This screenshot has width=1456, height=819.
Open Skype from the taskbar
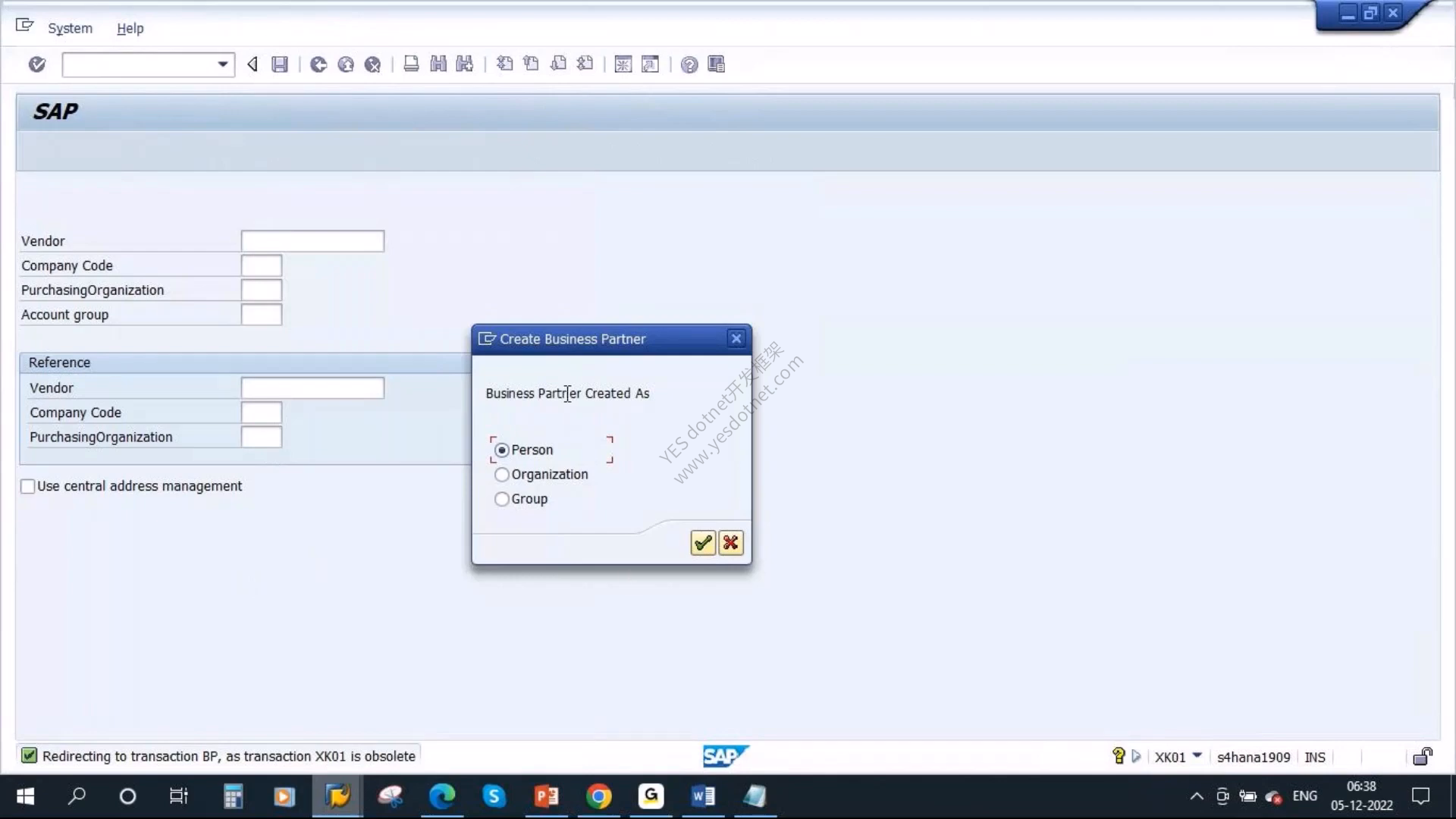tap(494, 796)
